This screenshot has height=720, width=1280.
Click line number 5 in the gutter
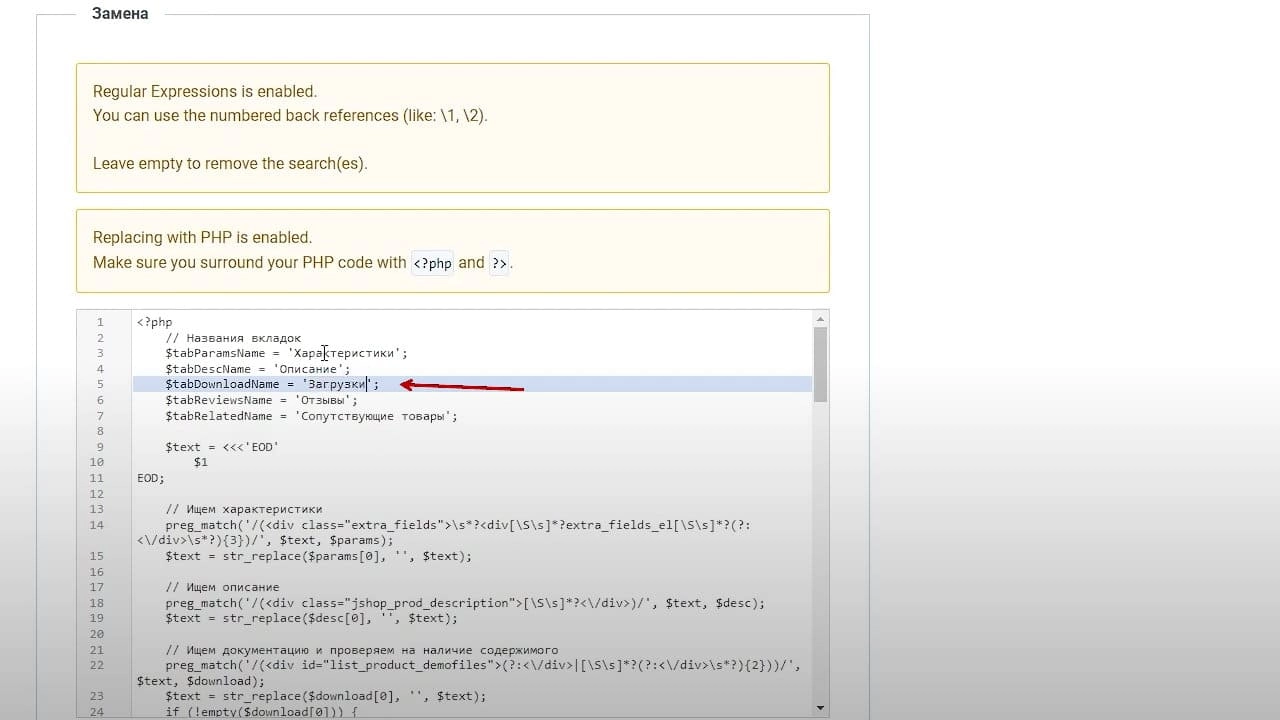100,384
